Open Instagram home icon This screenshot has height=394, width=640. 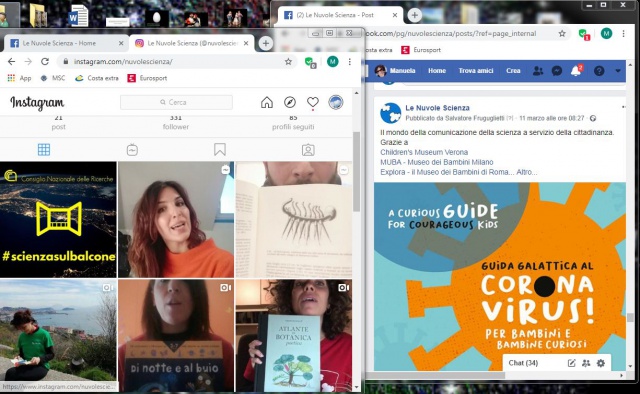pyautogui.click(x=267, y=102)
